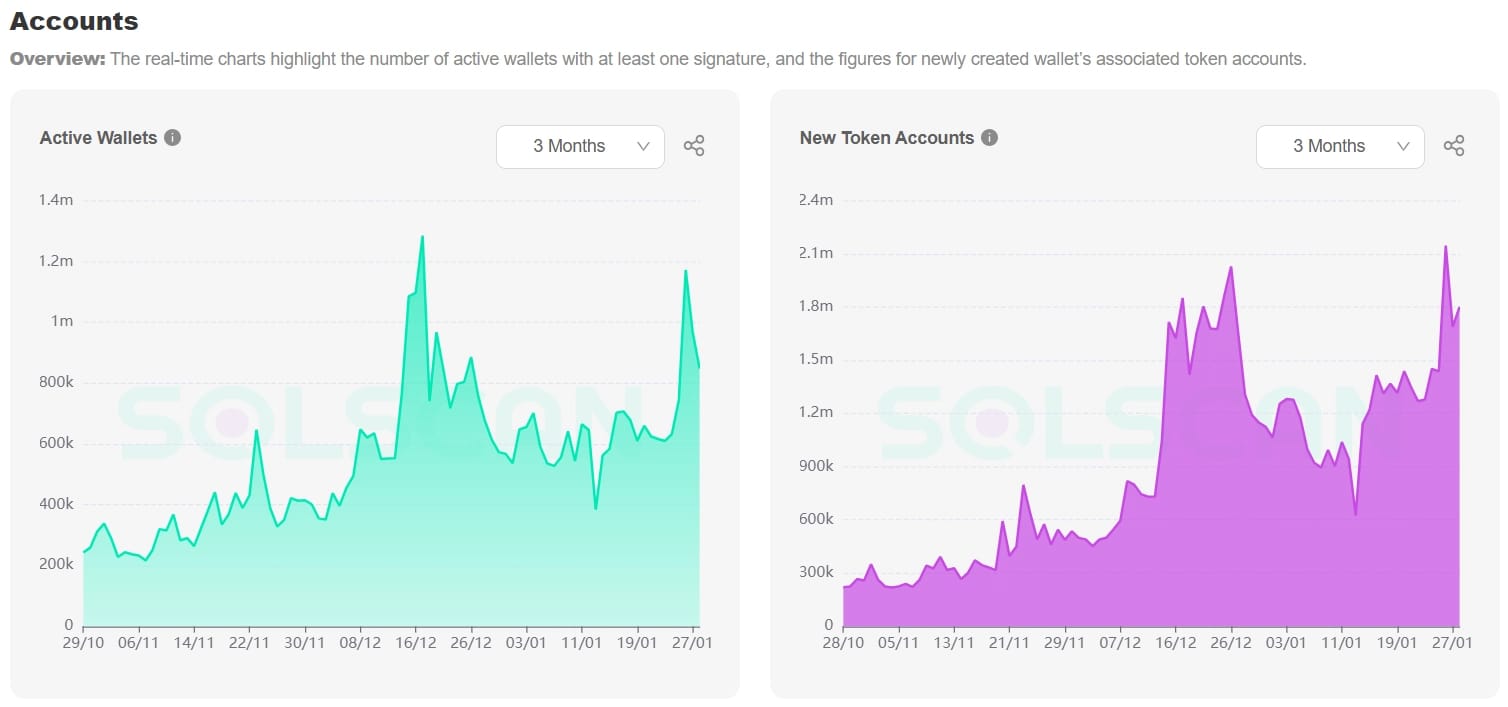Image resolution: width=1508 pixels, height=707 pixels.
Task: Click the 1.4m y-axis label on left chart
Action: 57,200
